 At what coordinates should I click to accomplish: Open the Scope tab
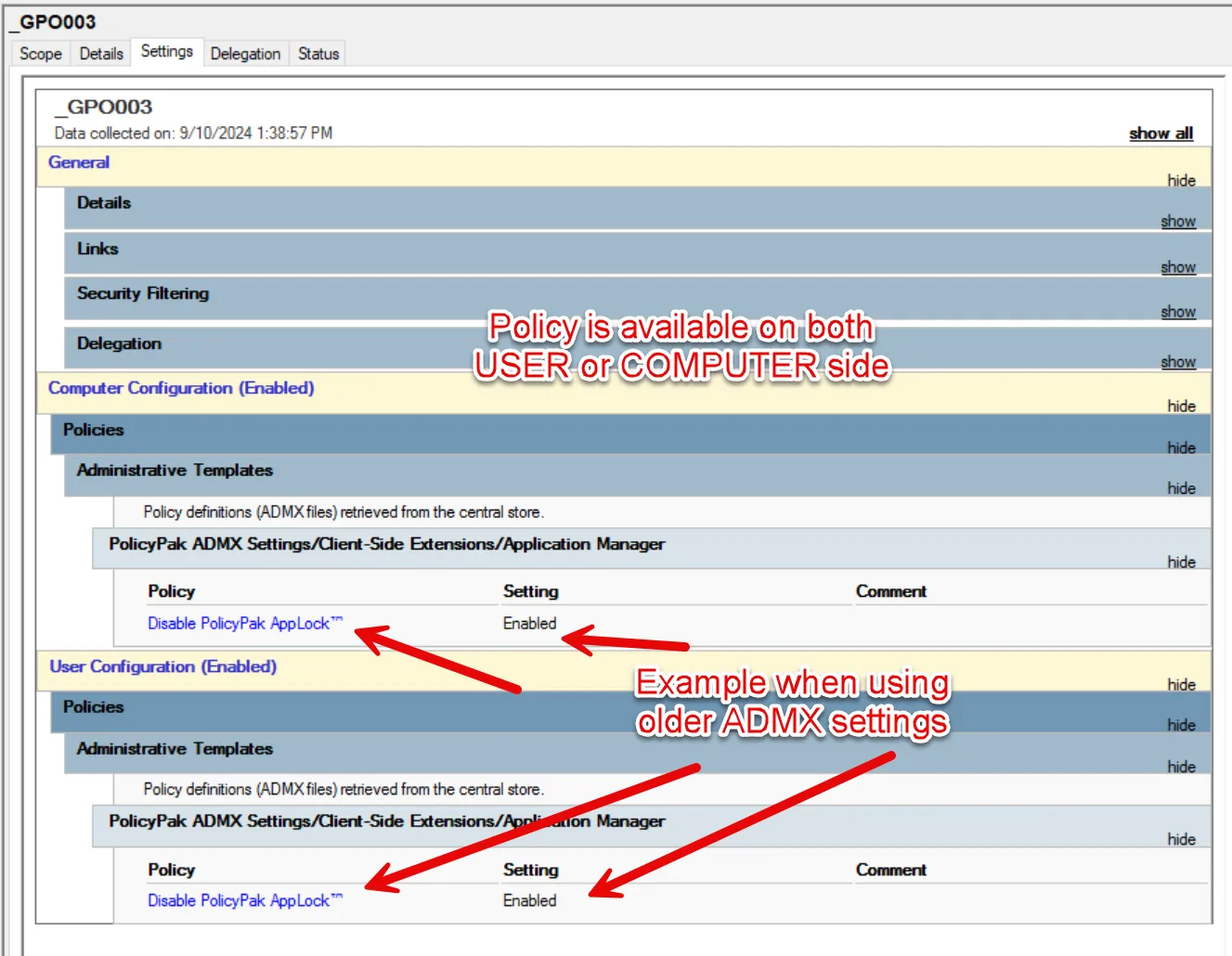click(41, 54)
